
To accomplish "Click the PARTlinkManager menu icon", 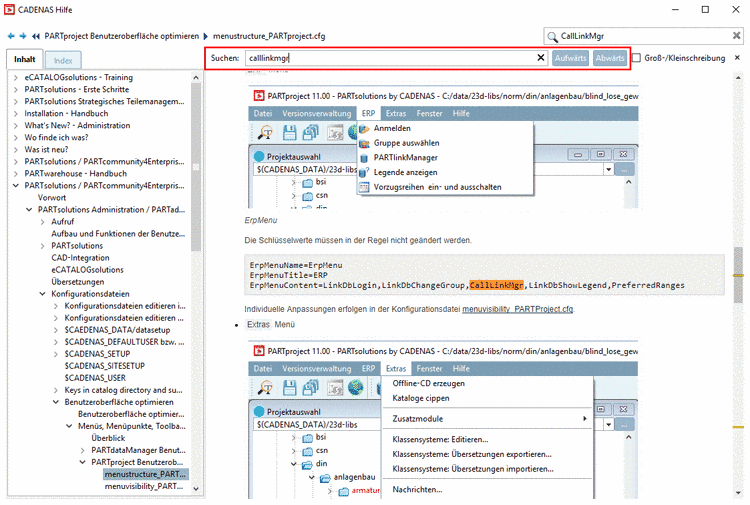I will pos(364,158).
